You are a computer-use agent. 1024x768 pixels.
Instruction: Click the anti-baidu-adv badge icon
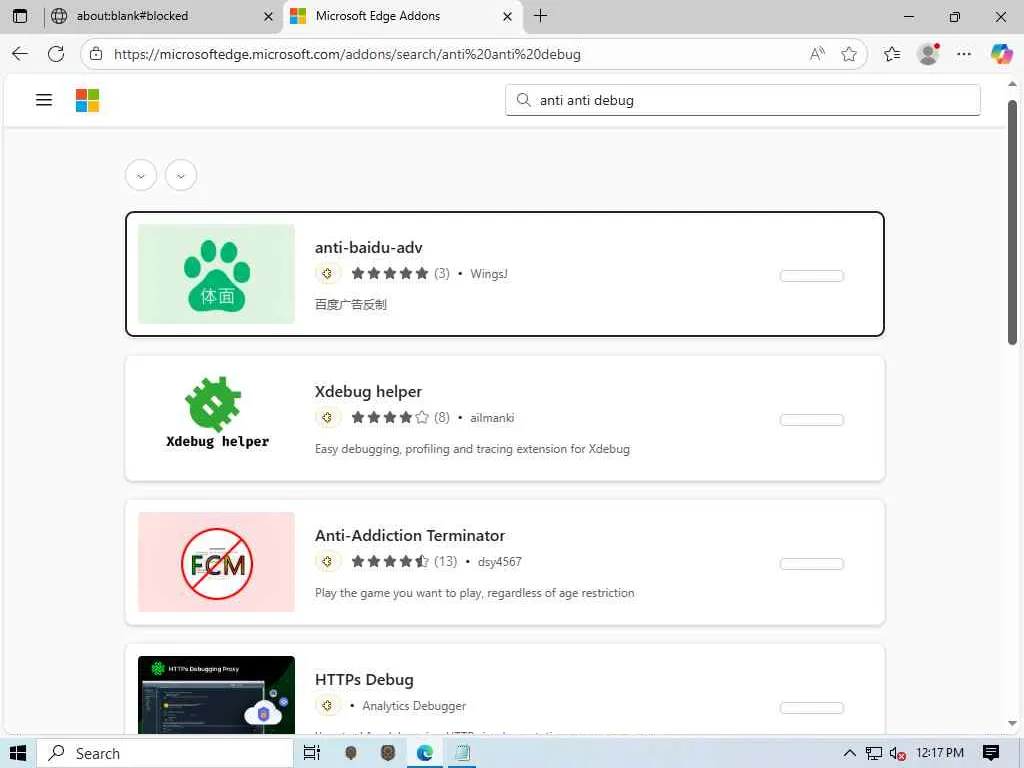(x=328, y=273)
